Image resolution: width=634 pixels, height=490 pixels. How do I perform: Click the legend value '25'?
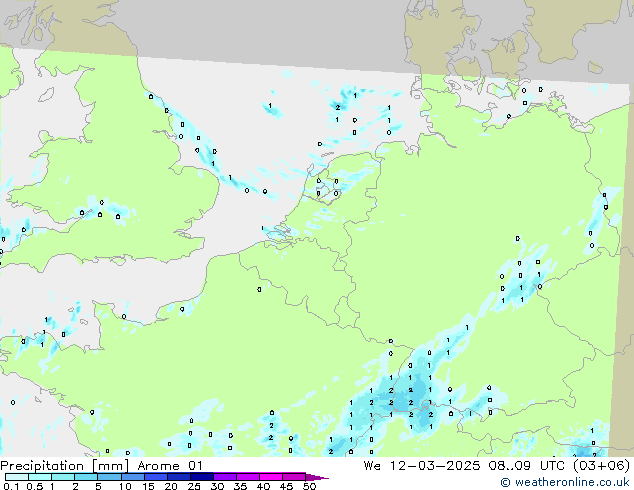pos(194,486)
